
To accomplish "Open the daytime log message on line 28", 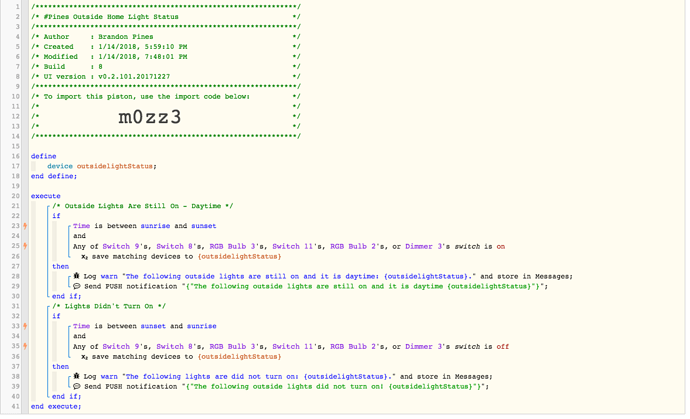I will point(299,276).
